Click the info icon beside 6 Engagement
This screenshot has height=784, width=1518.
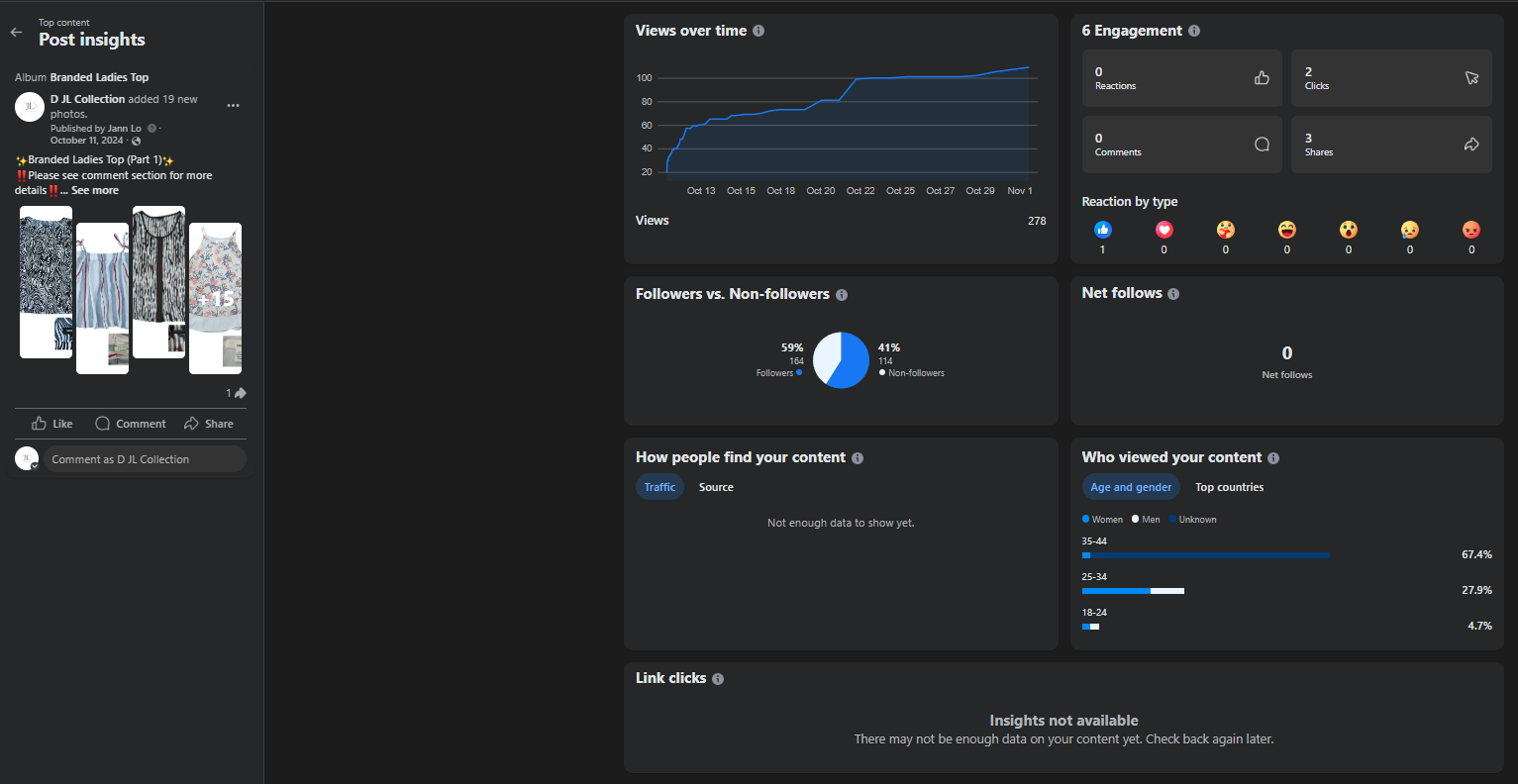click(x=1194, y=31)
